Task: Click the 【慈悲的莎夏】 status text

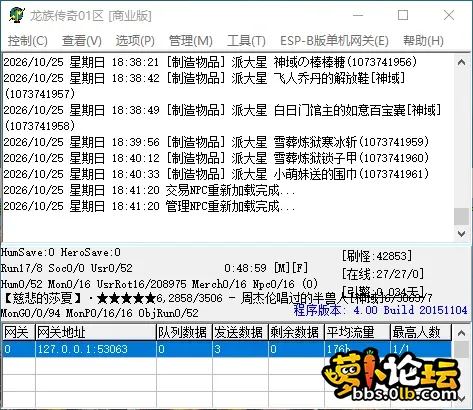Action: 43,298
